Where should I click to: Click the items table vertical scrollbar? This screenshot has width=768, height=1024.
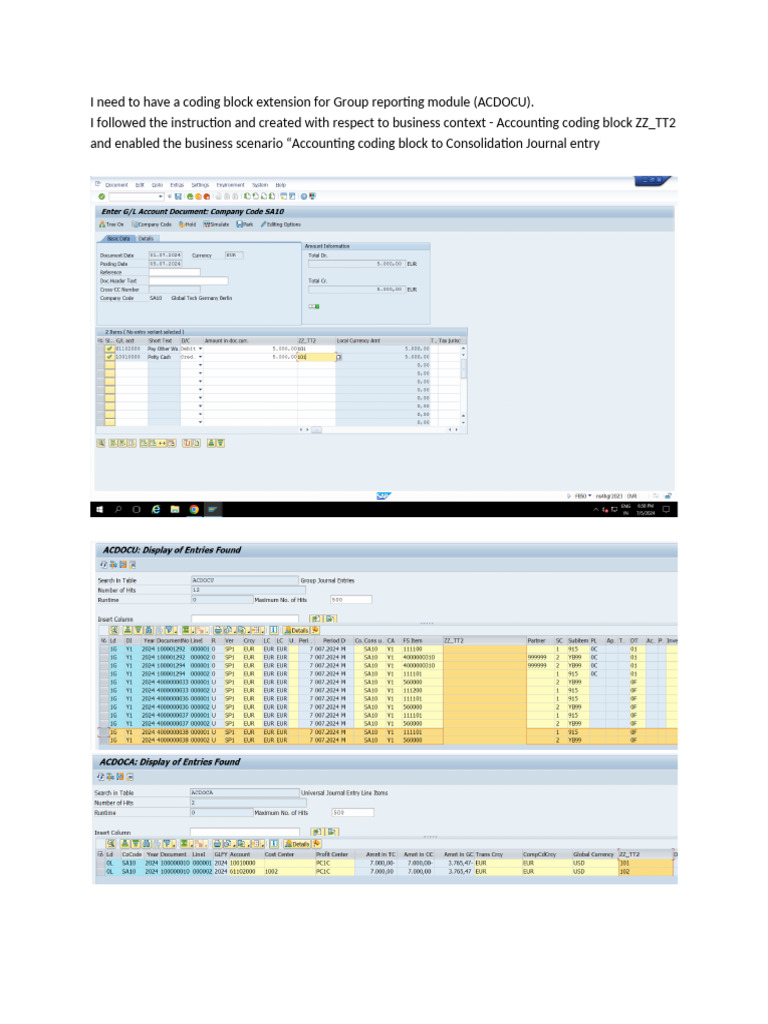click(x=464, y=369)
